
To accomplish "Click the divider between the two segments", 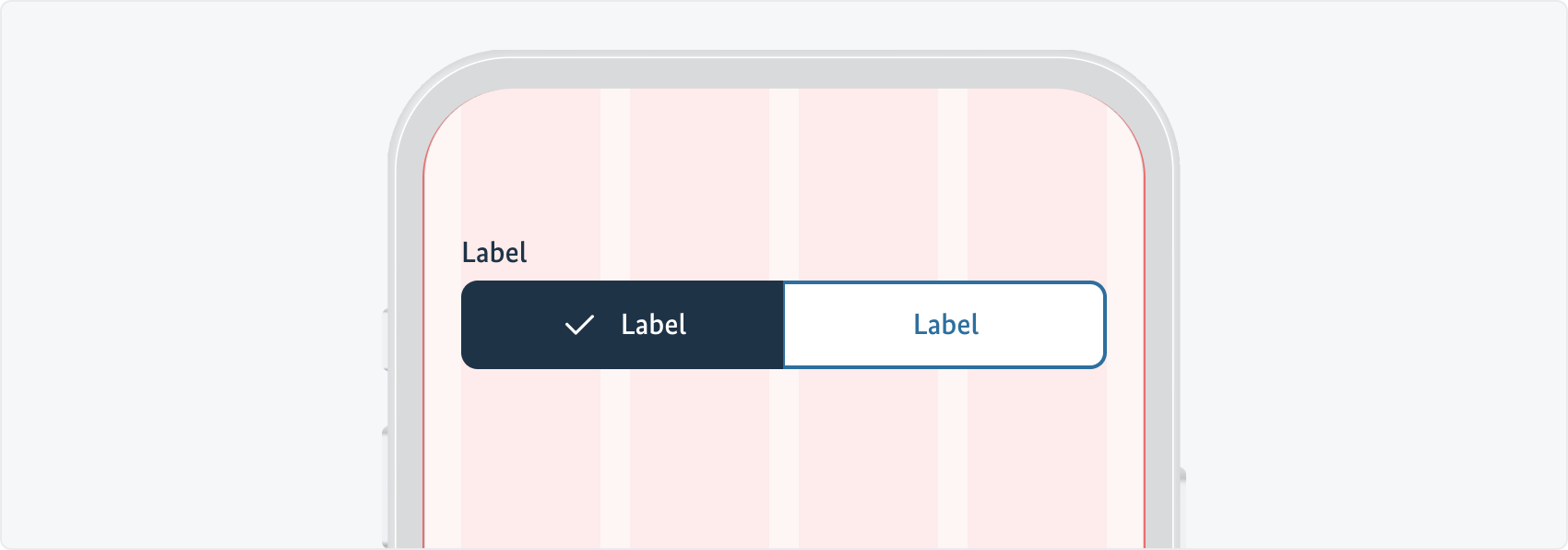I will point(784,325).
